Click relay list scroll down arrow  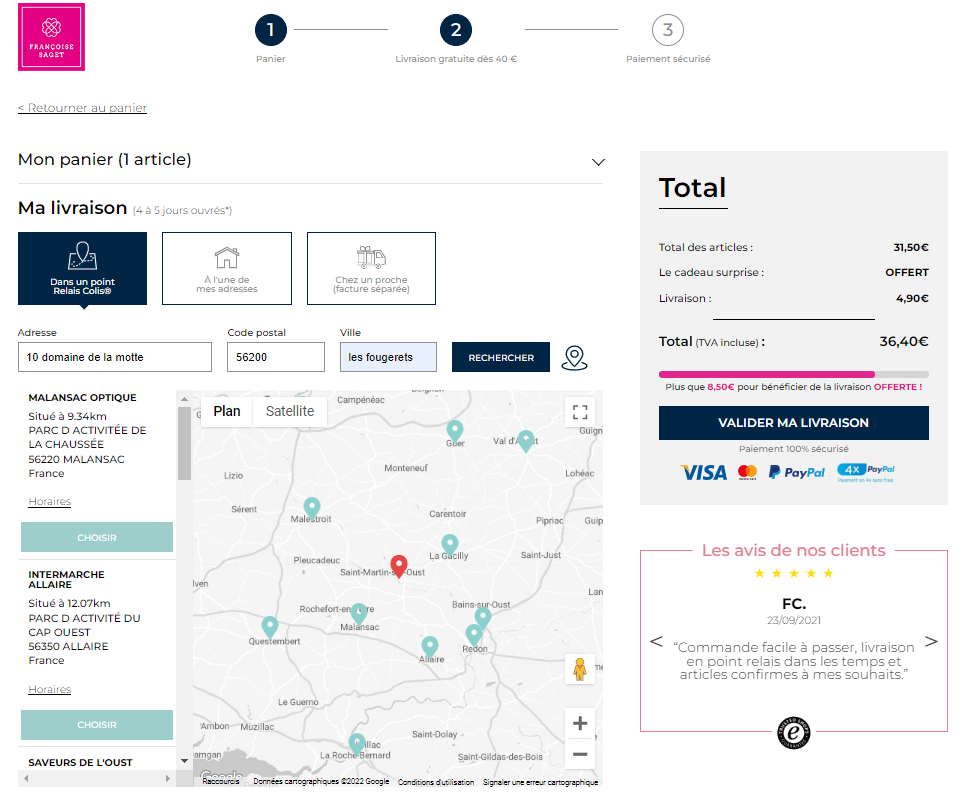coord(184,761)
